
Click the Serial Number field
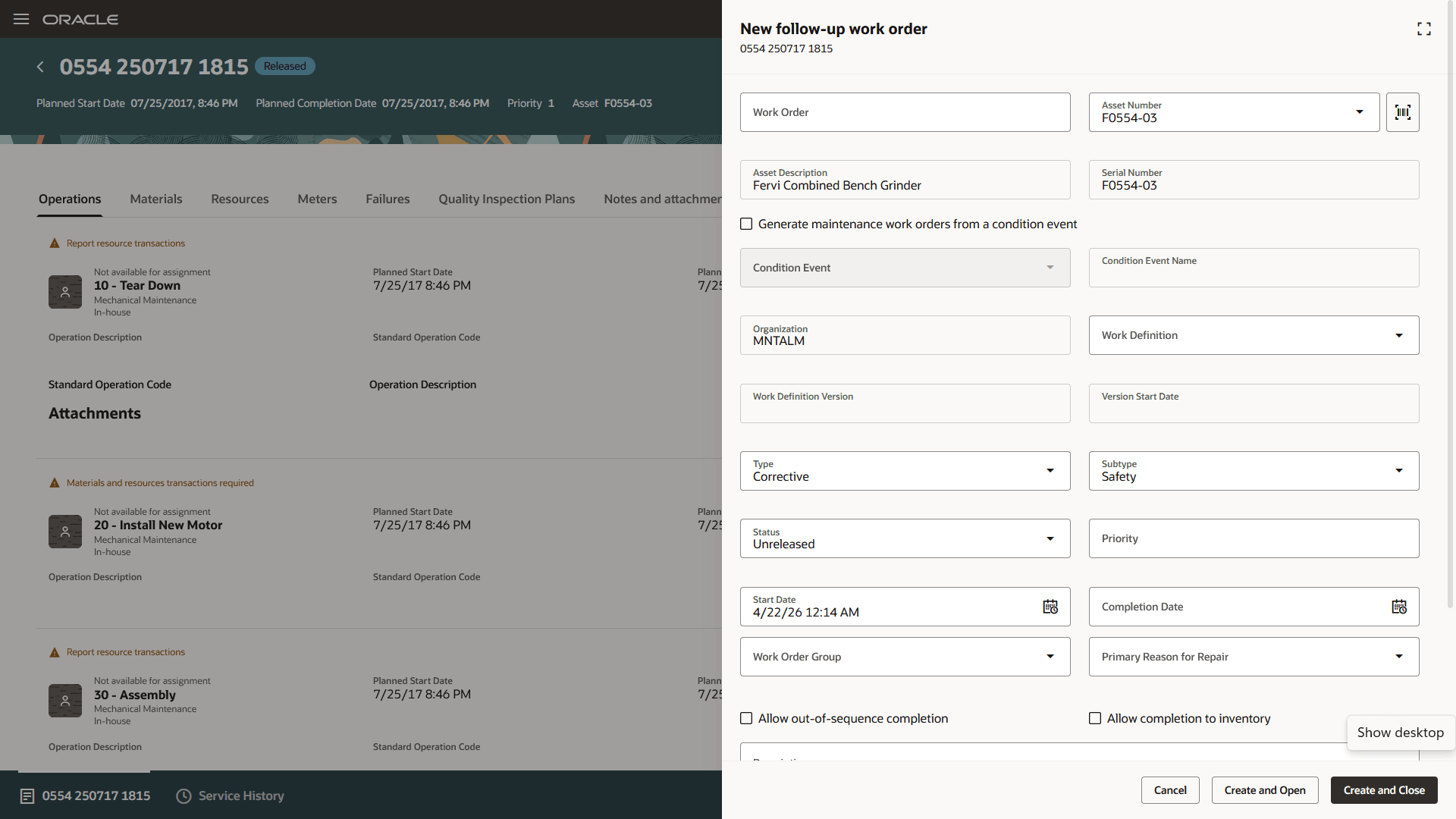pyautogui.click(x=1254, y=180)
